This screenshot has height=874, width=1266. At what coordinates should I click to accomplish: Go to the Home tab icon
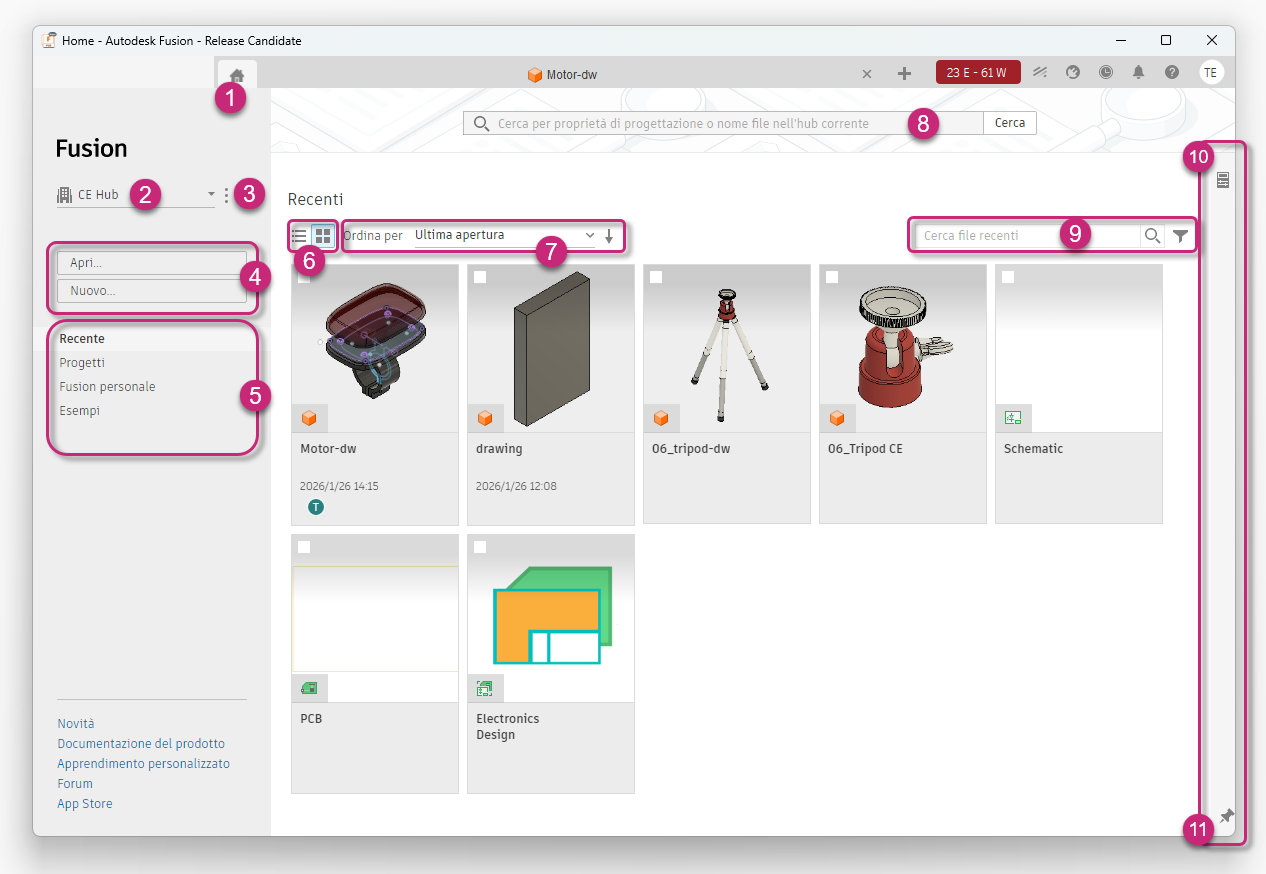pos(237,74)
